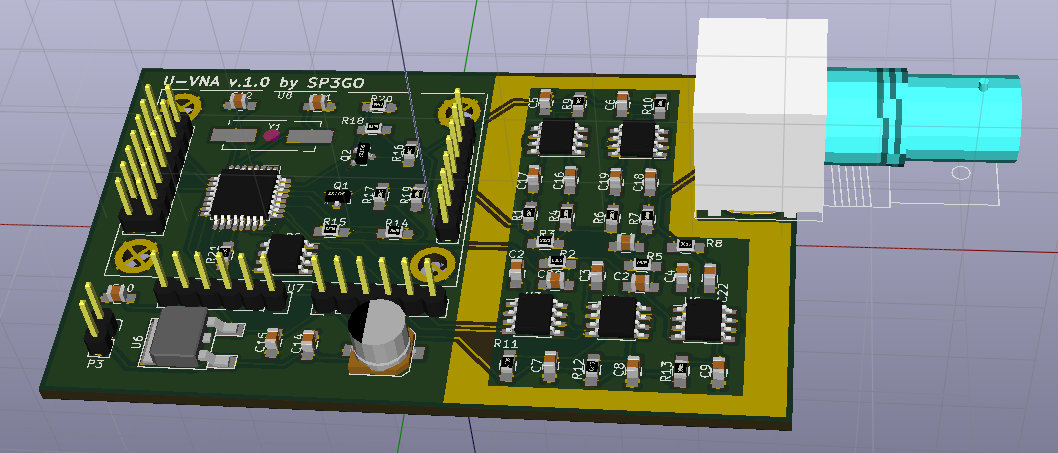Click the square QFP microcontroller chip

pyautogui.click(x=245, y=192)
